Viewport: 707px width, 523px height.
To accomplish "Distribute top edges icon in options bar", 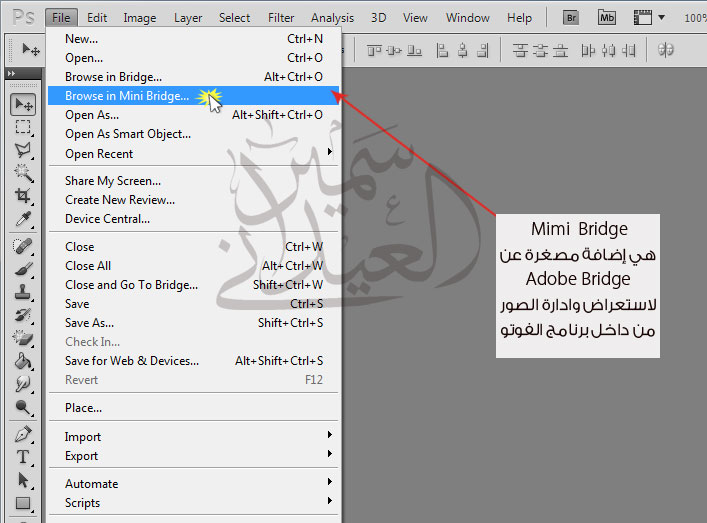I will (520, 50).
